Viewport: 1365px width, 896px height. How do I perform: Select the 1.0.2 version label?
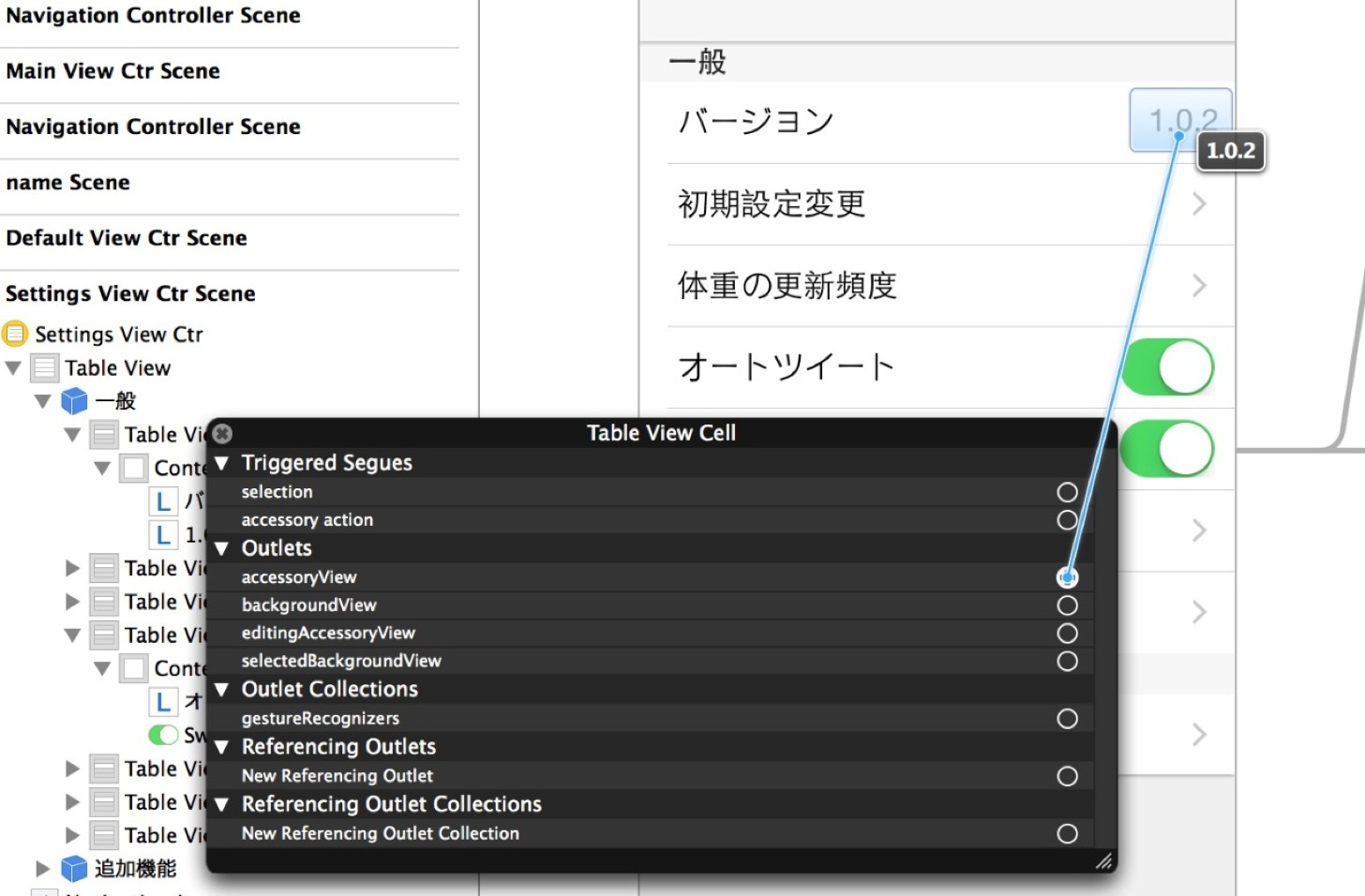tap(1180, 120)
